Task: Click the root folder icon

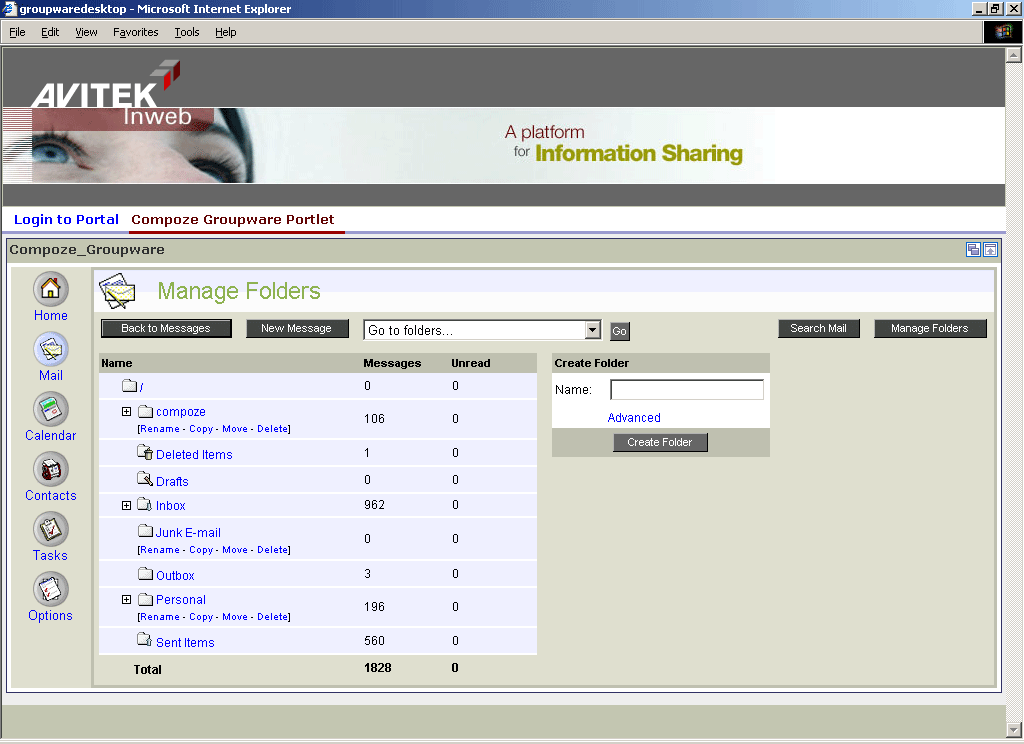Action: [129, 385]
